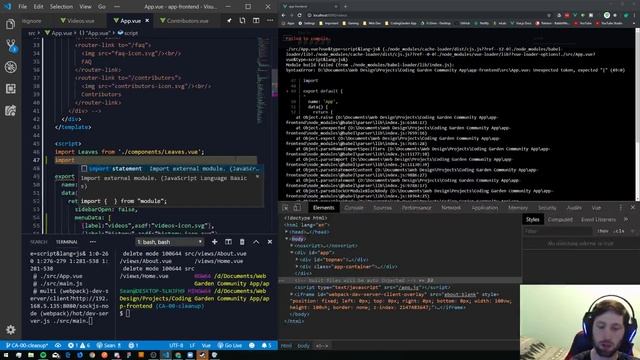Select the DevTools Console tab
Viewport: 640px width, 360px height.
pyautogui.click(x=354, y=208)
